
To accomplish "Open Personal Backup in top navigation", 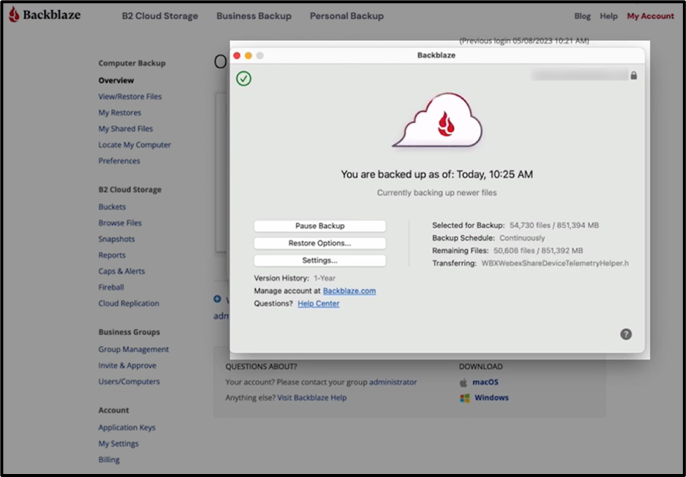I will (x=346, y=16).
